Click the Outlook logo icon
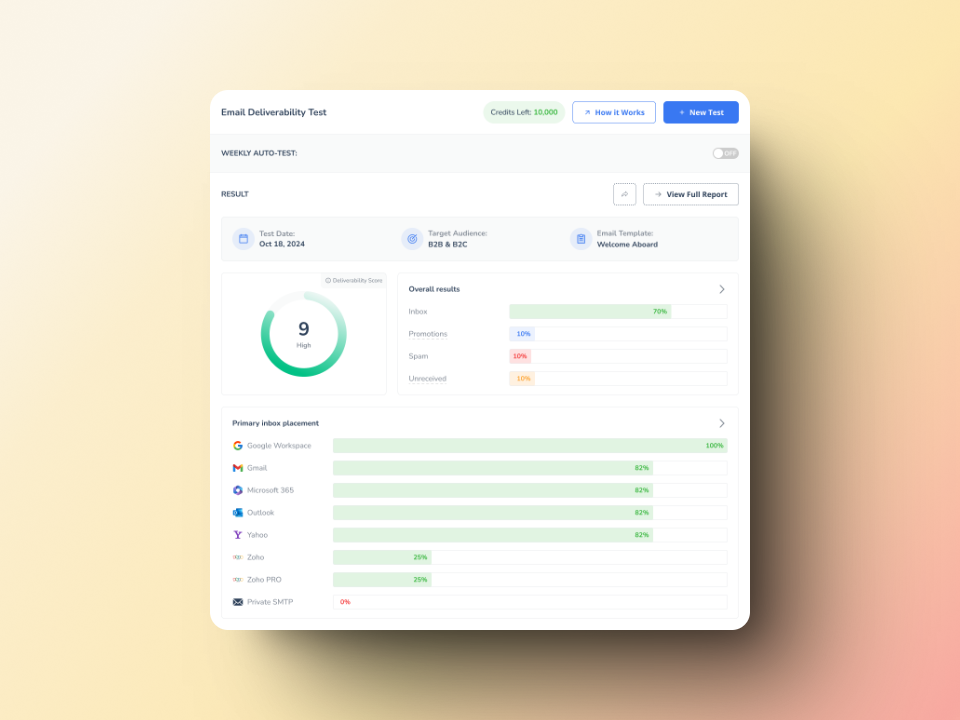 238,513
